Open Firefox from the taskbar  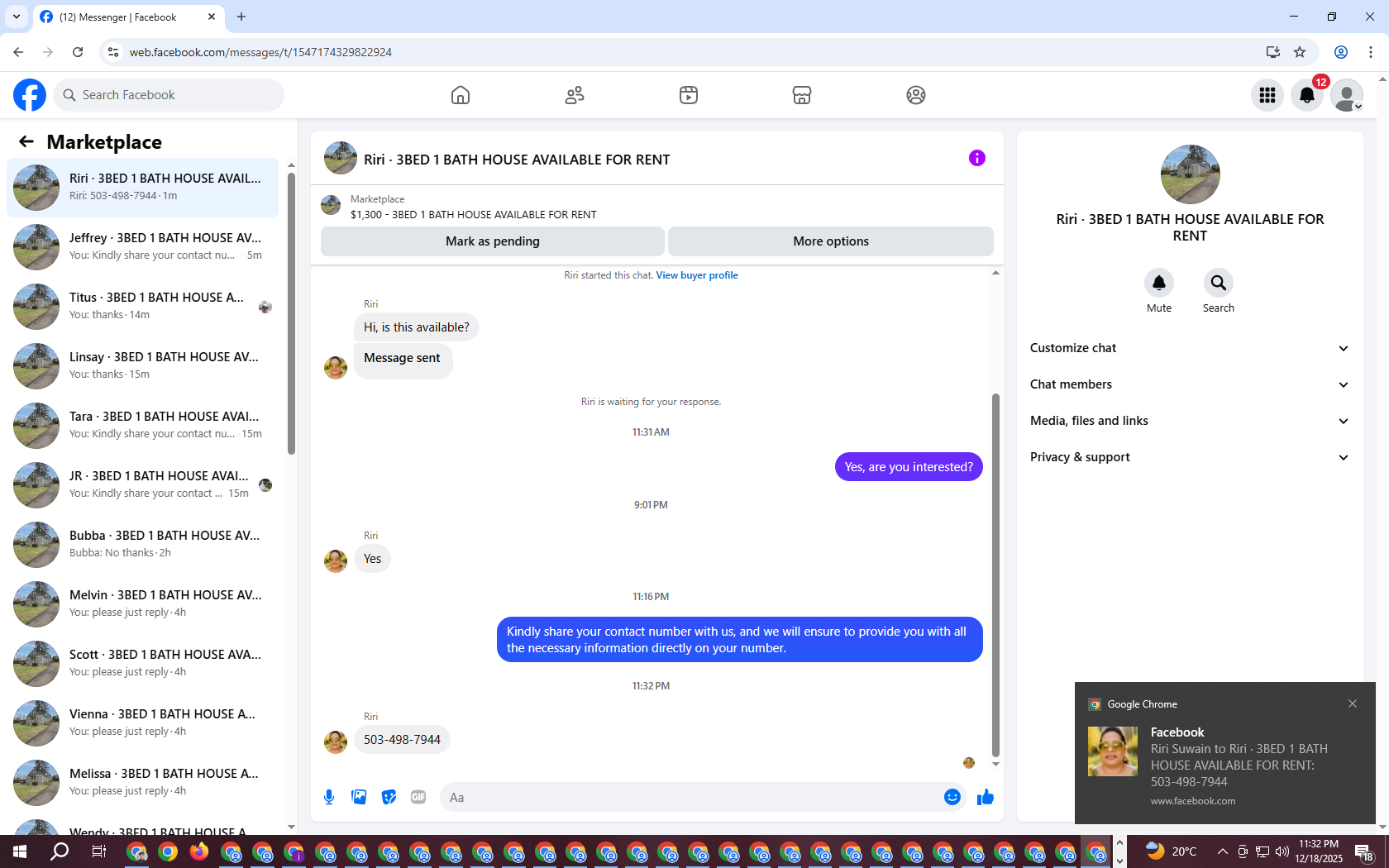pyautogui.click(x=199, y=851)
